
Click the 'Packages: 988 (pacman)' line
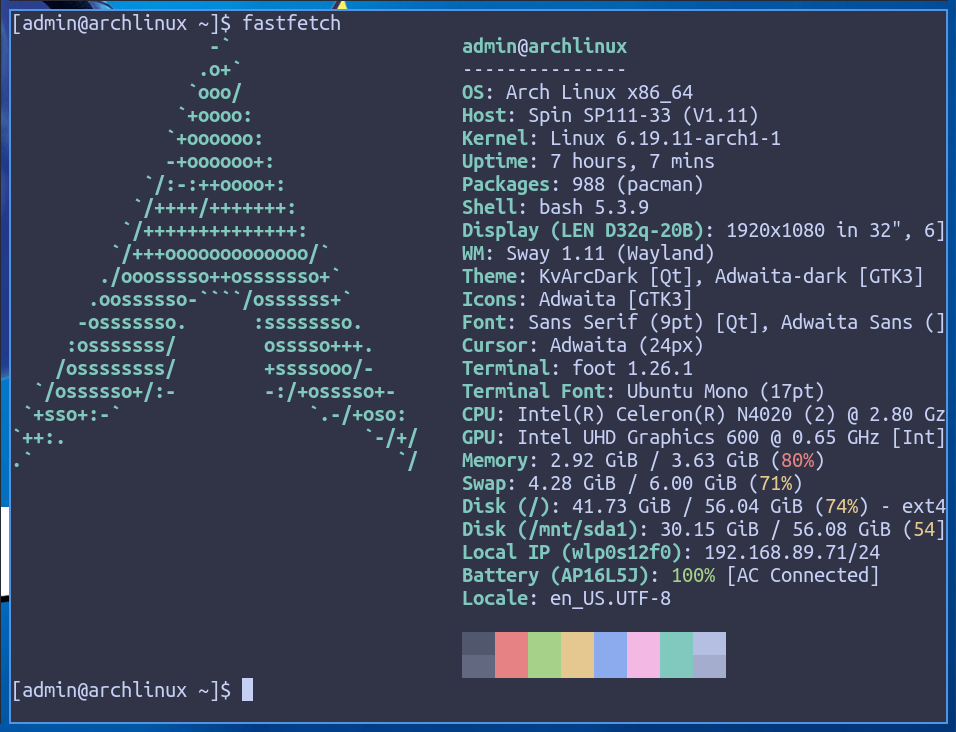click(x=583, y=185)
